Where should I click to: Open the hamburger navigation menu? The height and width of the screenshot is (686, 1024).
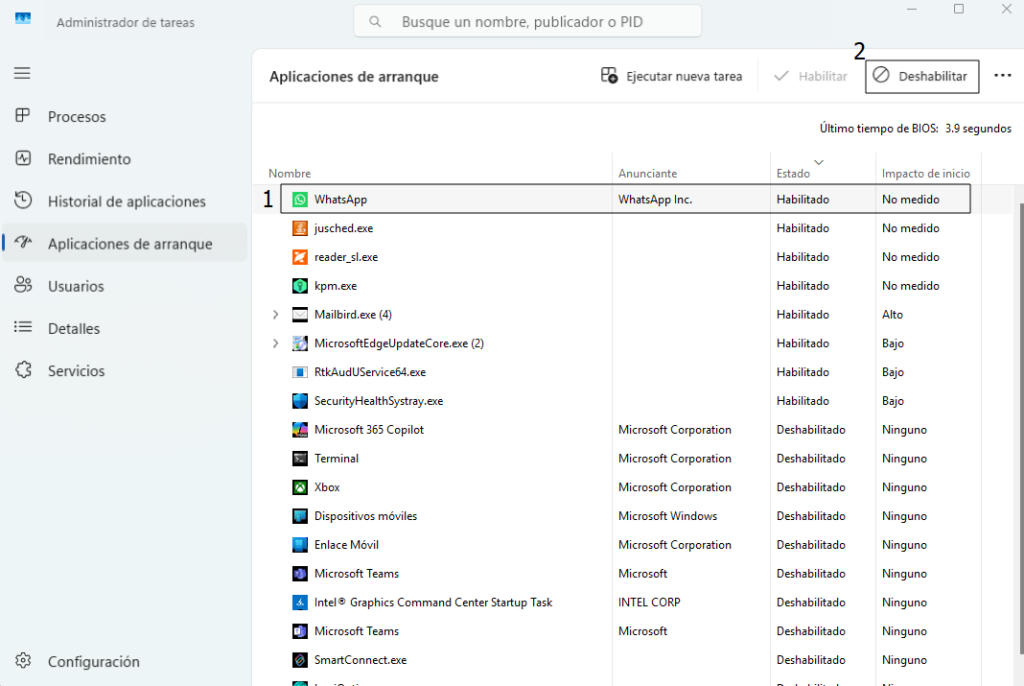[22, 72]
